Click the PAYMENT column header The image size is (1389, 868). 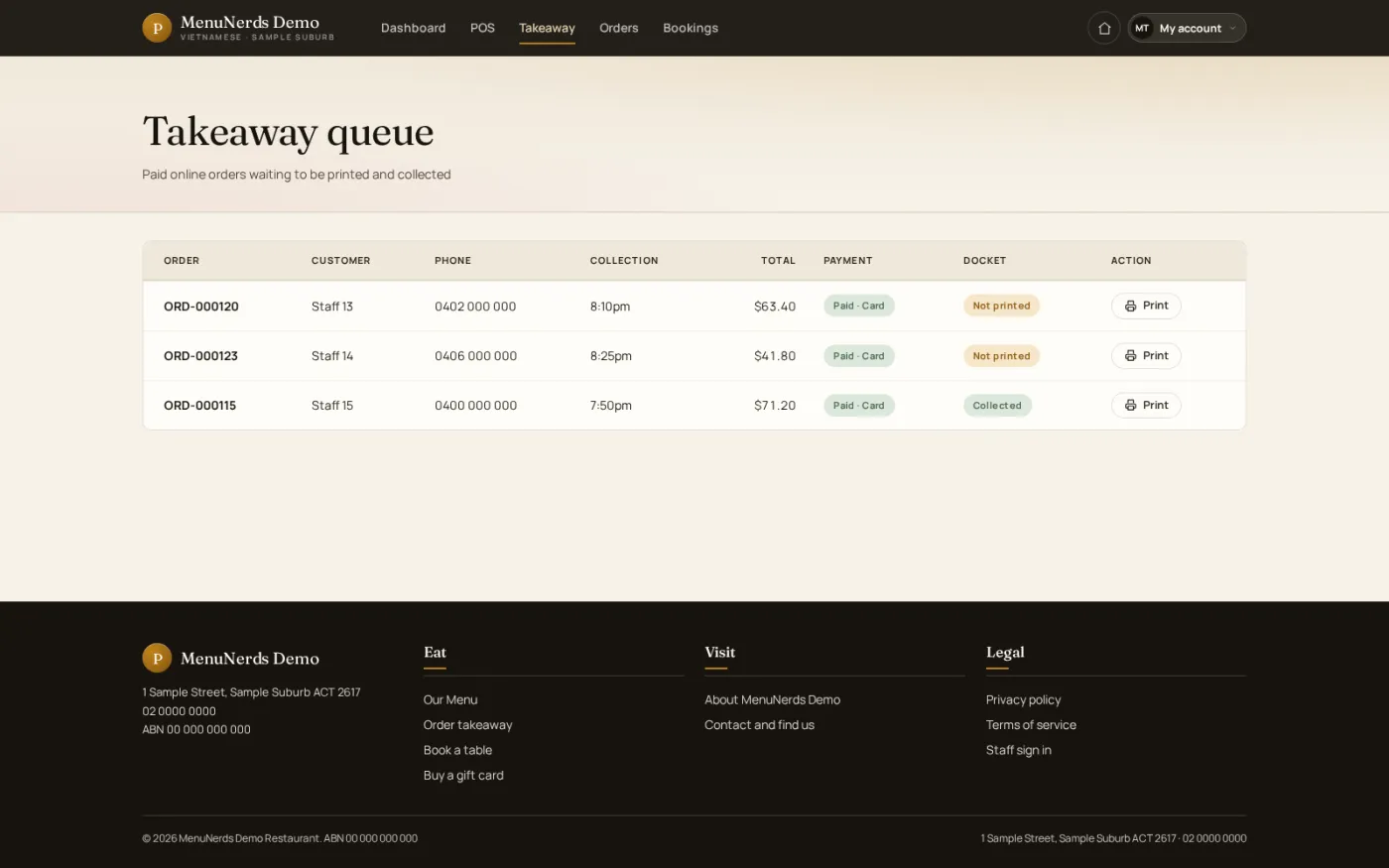click(848, 261)
